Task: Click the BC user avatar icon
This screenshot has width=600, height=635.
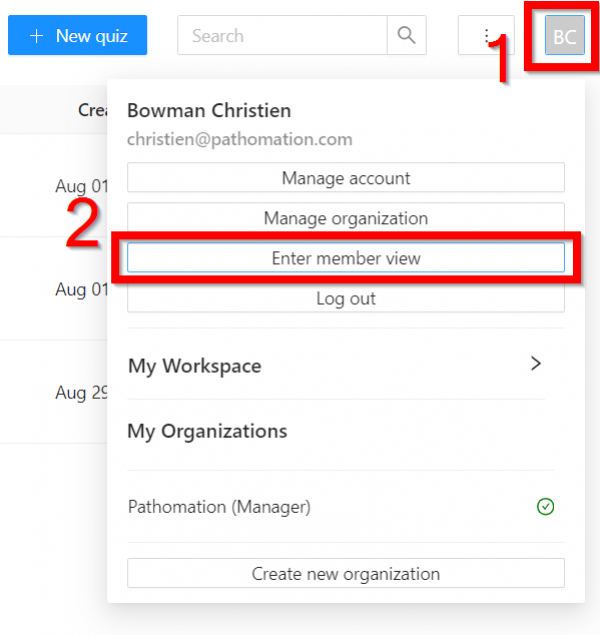Action: coord(564,37)
